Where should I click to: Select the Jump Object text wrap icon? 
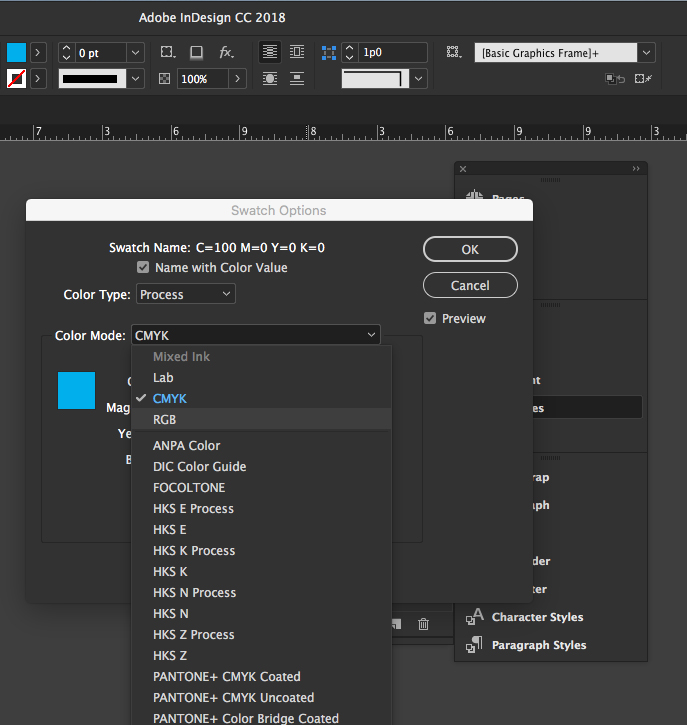[x=297, y=79]
